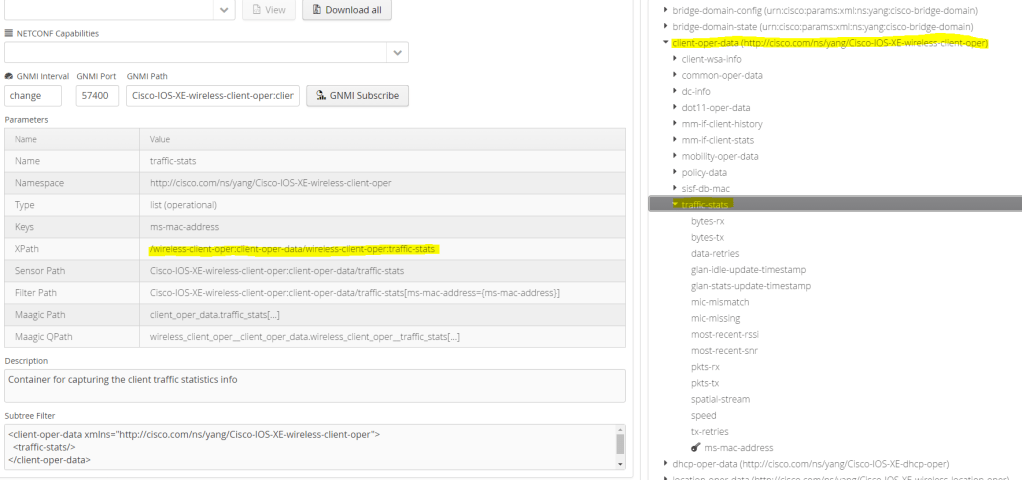Select the pkts-tx leaf
This screenshot has height=480, width=1022.
[x=704, y=383]
